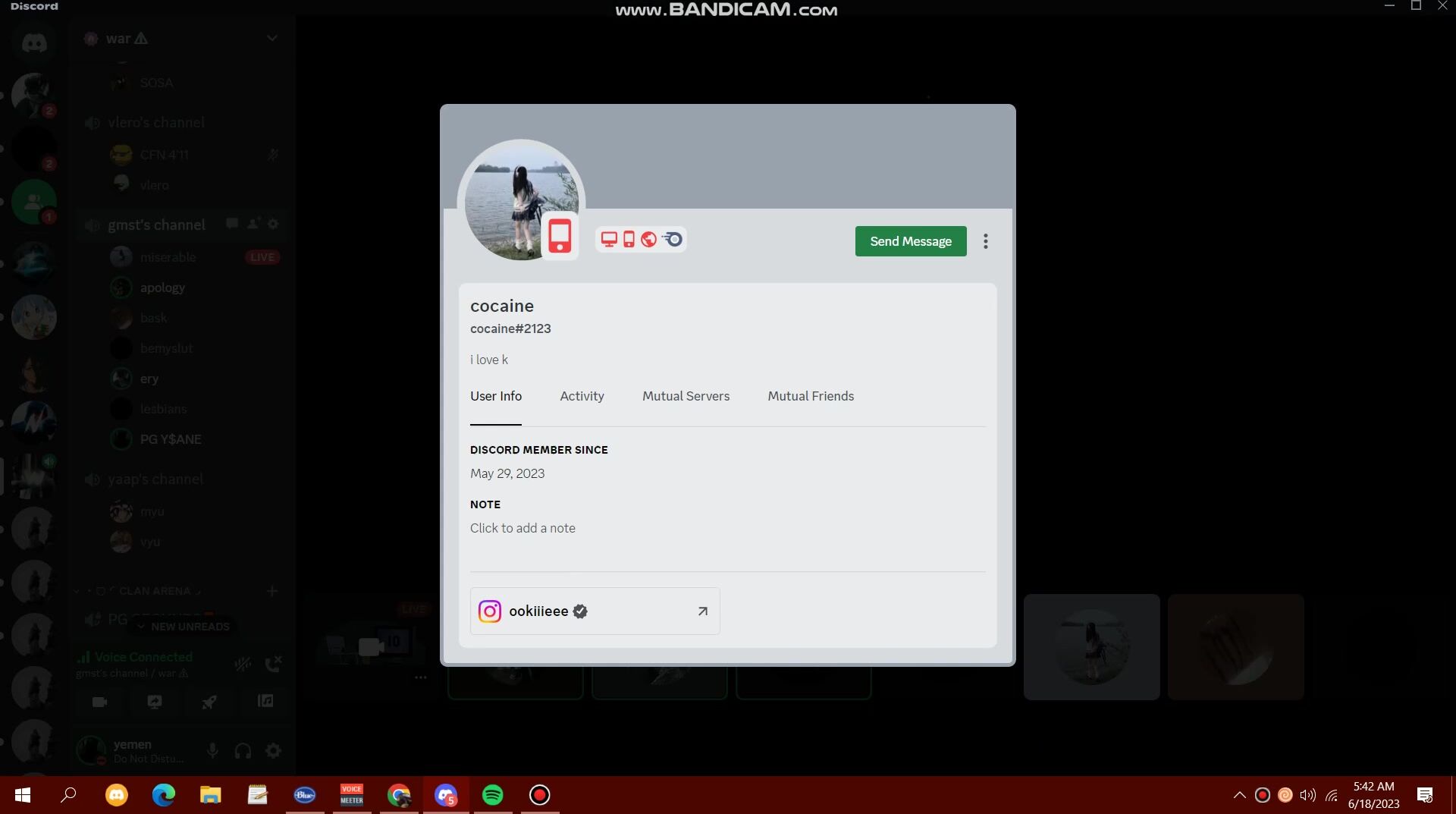Share your screen in voice channel
Screen dimensions: 1456x814
(x=155, y=701)
